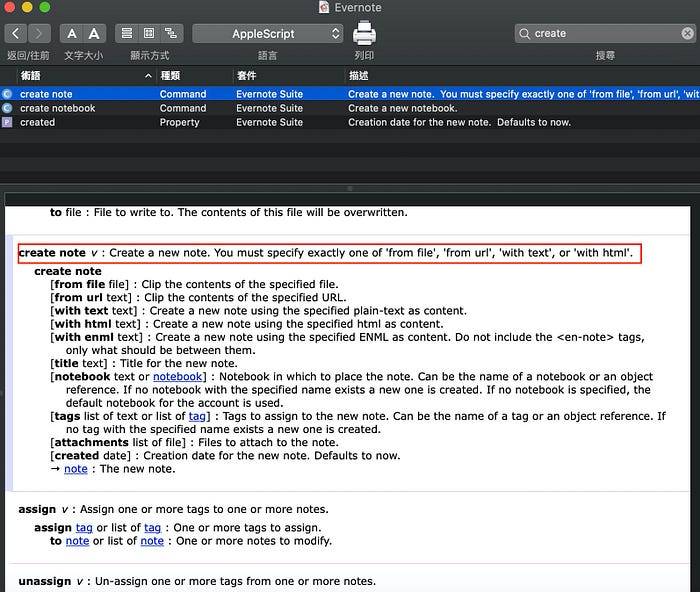Open 'list of note' link in assign
This screenshot has width=700, height=592.
coord(152,541)
